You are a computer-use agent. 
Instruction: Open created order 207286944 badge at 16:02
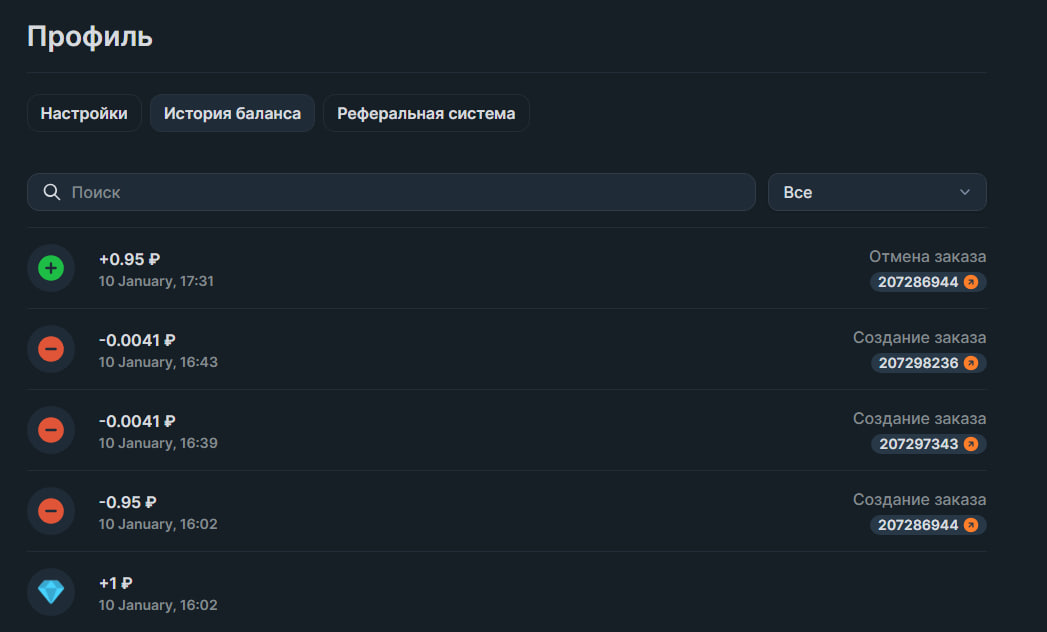[x=927, y=525]
